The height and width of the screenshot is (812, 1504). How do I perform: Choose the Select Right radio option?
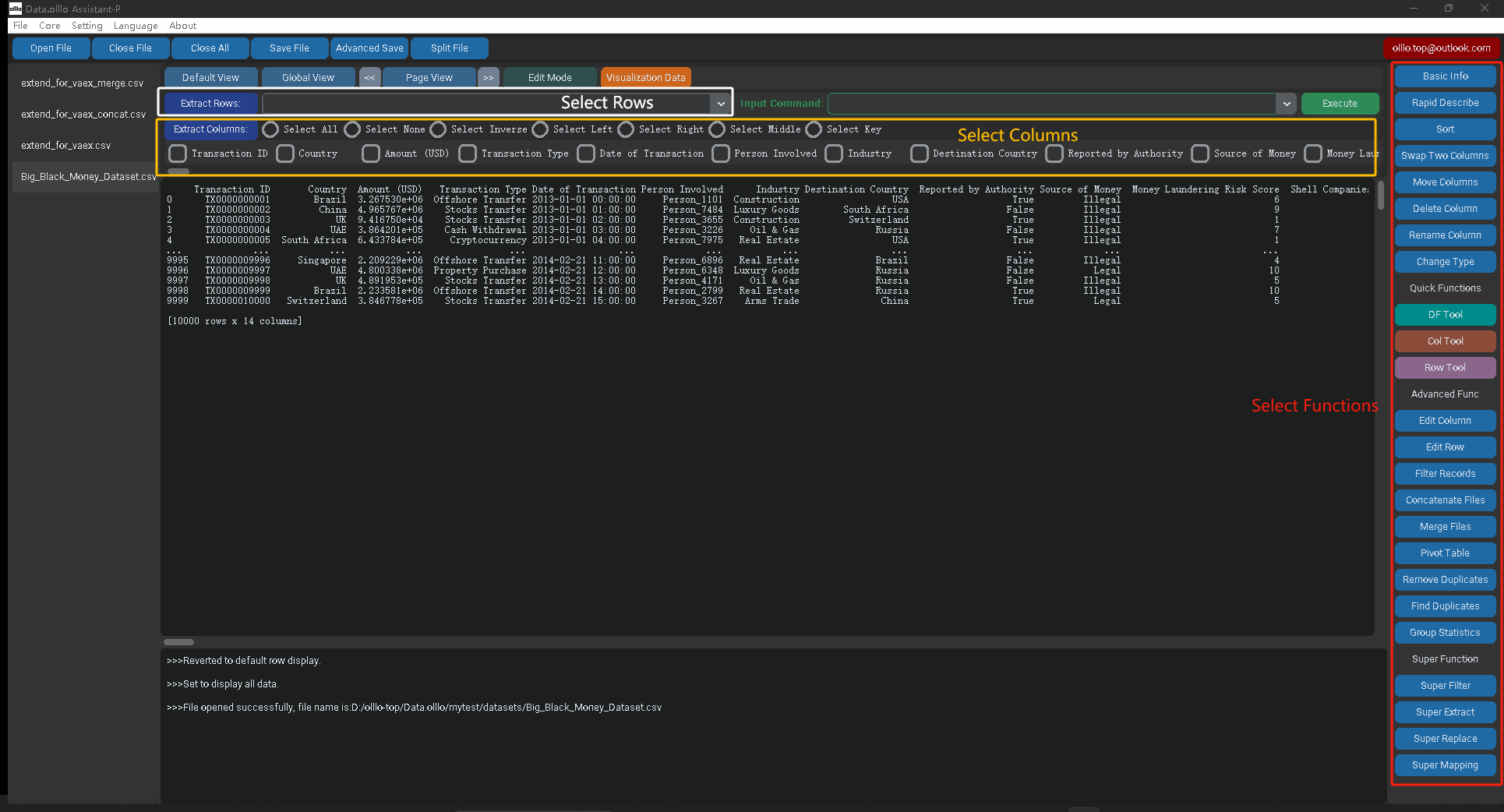626,129
